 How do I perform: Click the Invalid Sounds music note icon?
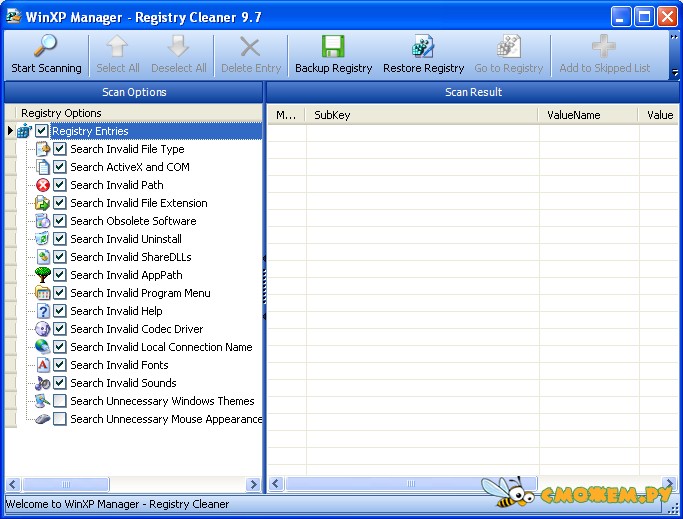(x=43, y=383)
